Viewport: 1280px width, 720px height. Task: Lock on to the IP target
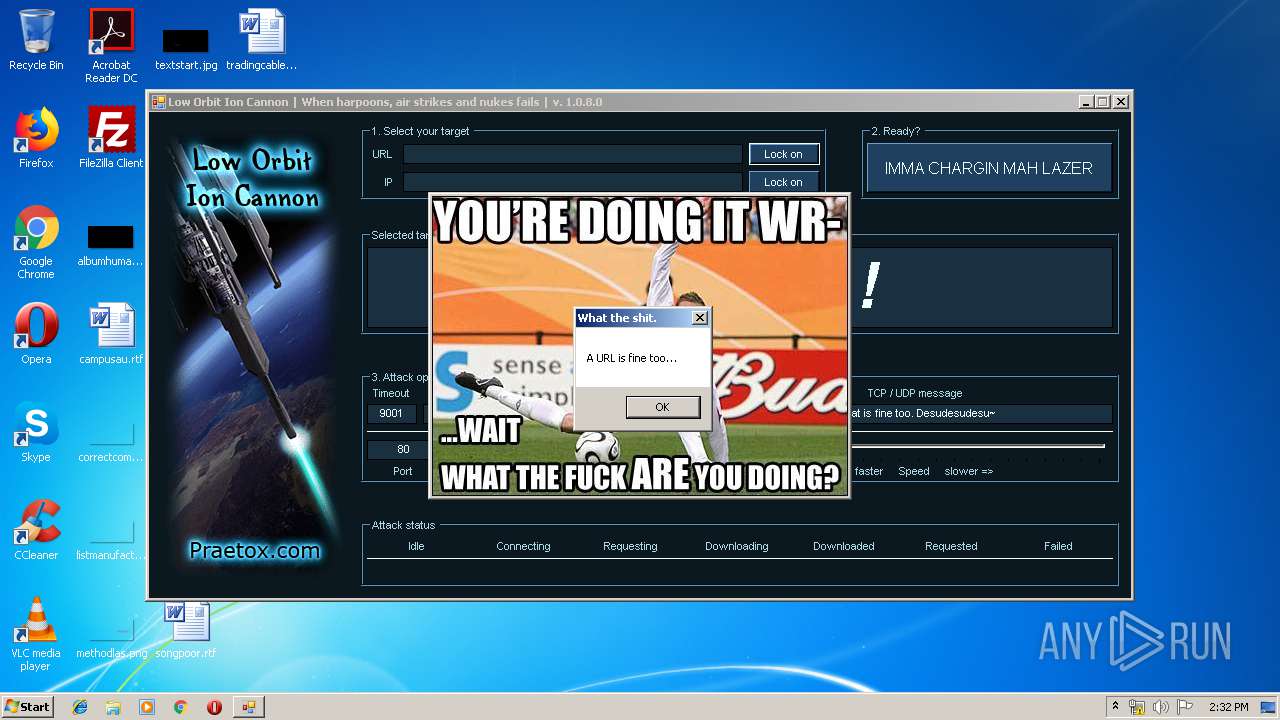[x=783, y=181]
